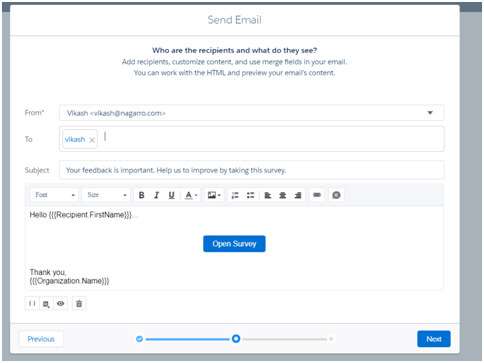Click the current middle progress step

(236, 339)
